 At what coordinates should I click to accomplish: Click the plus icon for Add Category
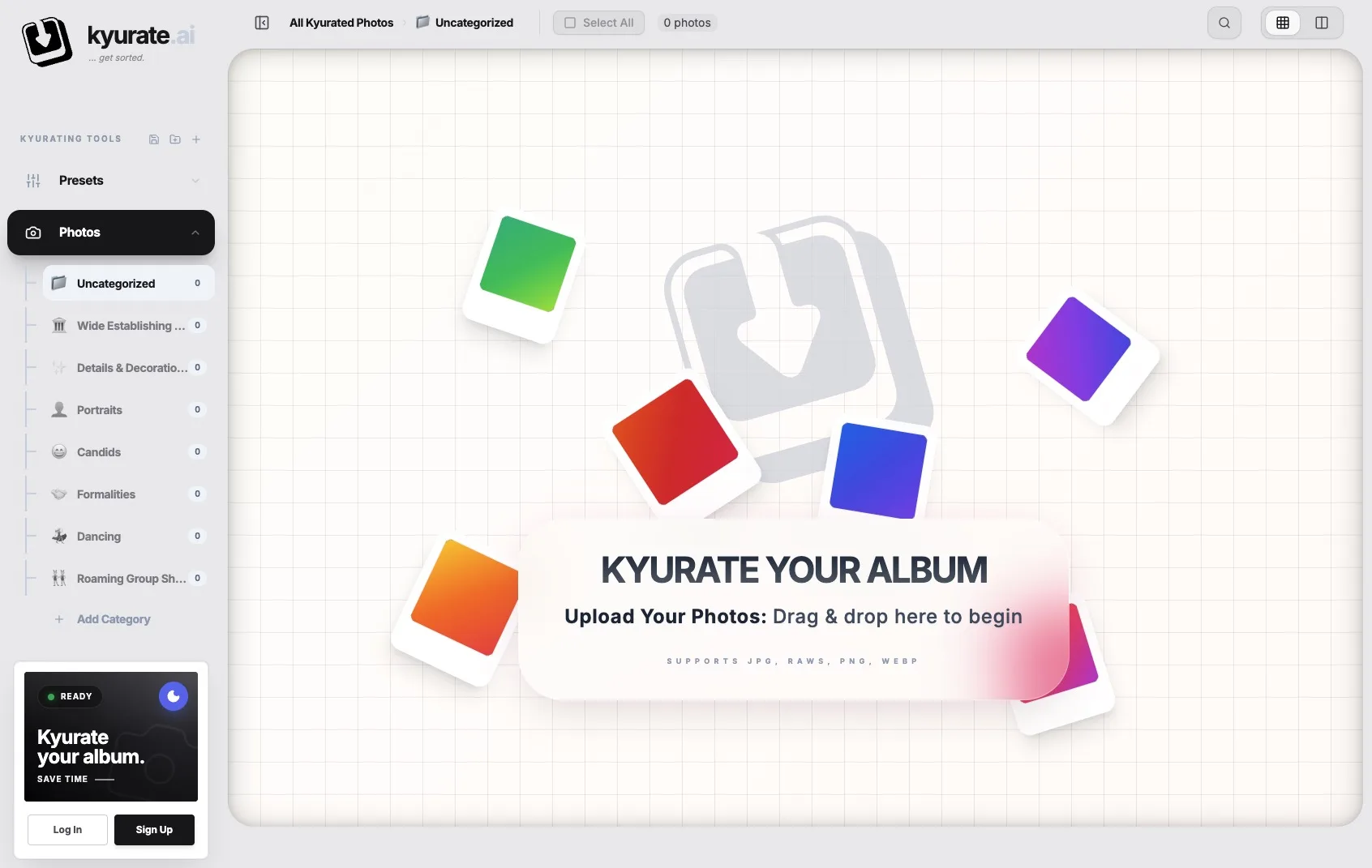click(x=59, y=619)
